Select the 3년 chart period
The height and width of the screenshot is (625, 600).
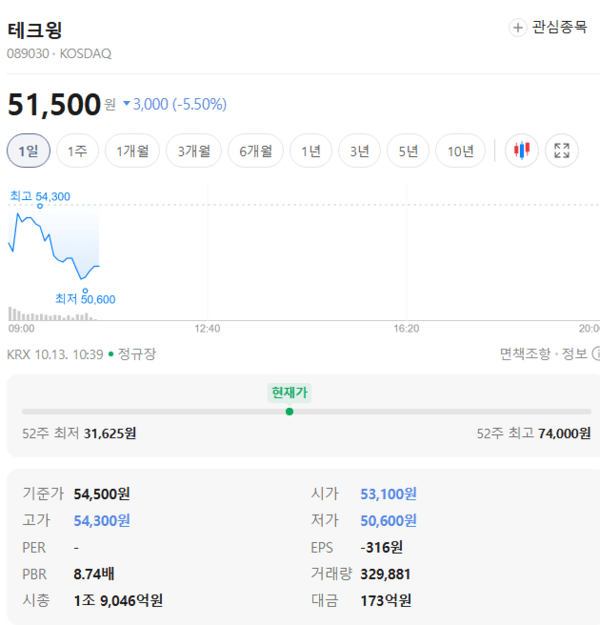tap(359, 151)
